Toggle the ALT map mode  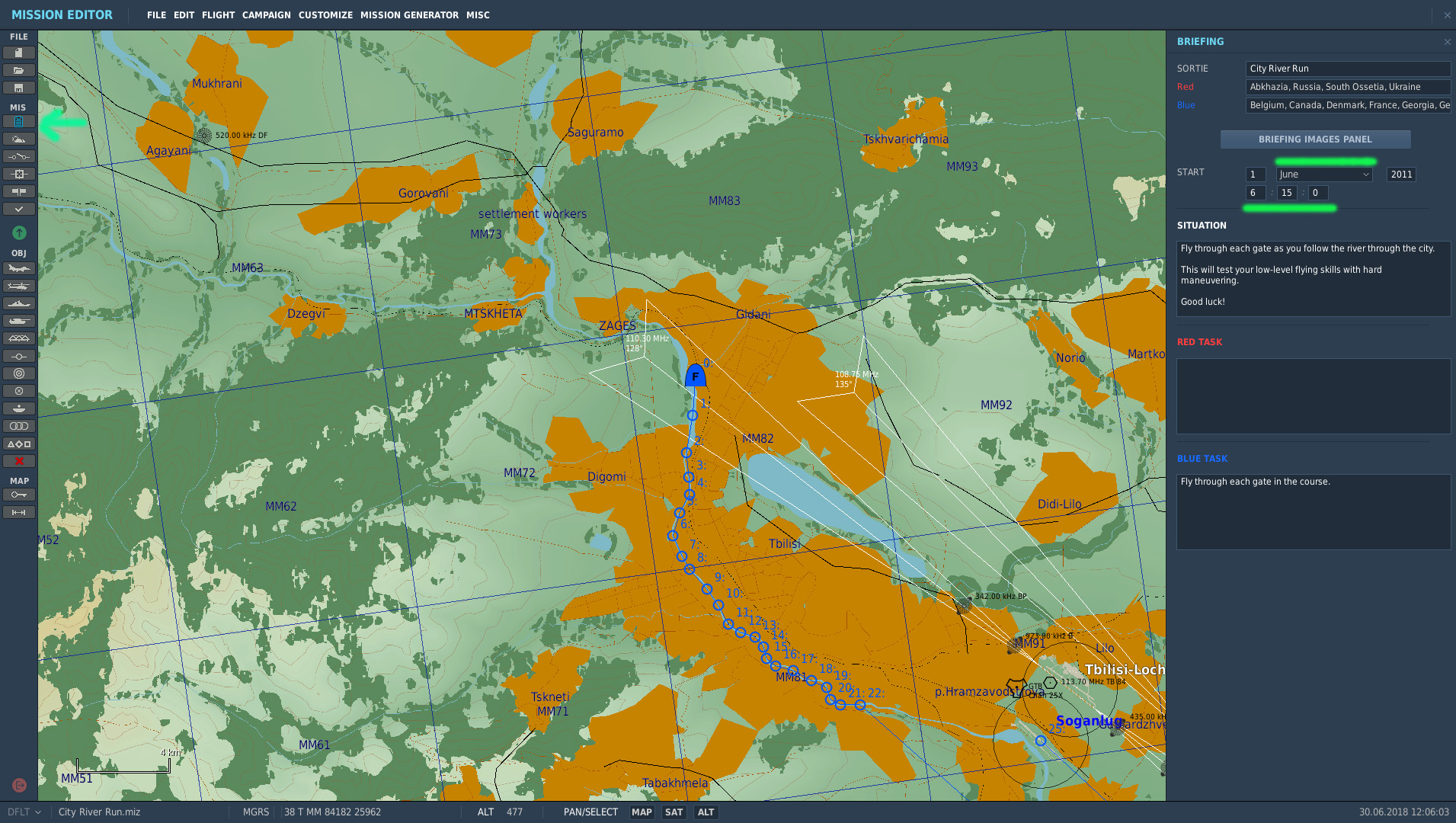point(706,812)
